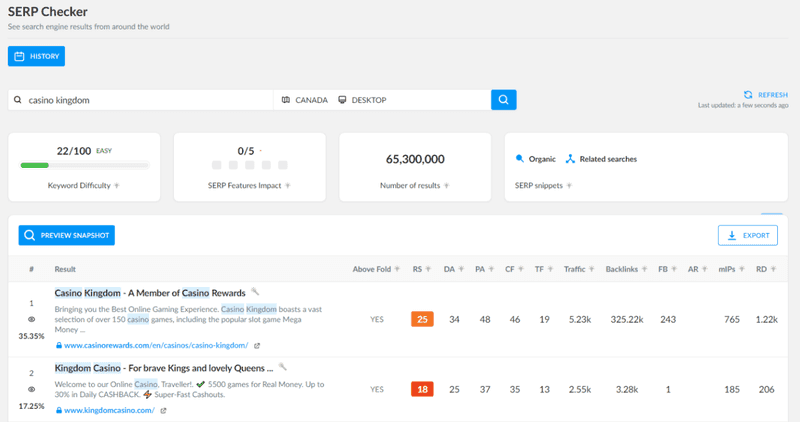Click the refresh arrows icon
800x422 pixels.
748,95
